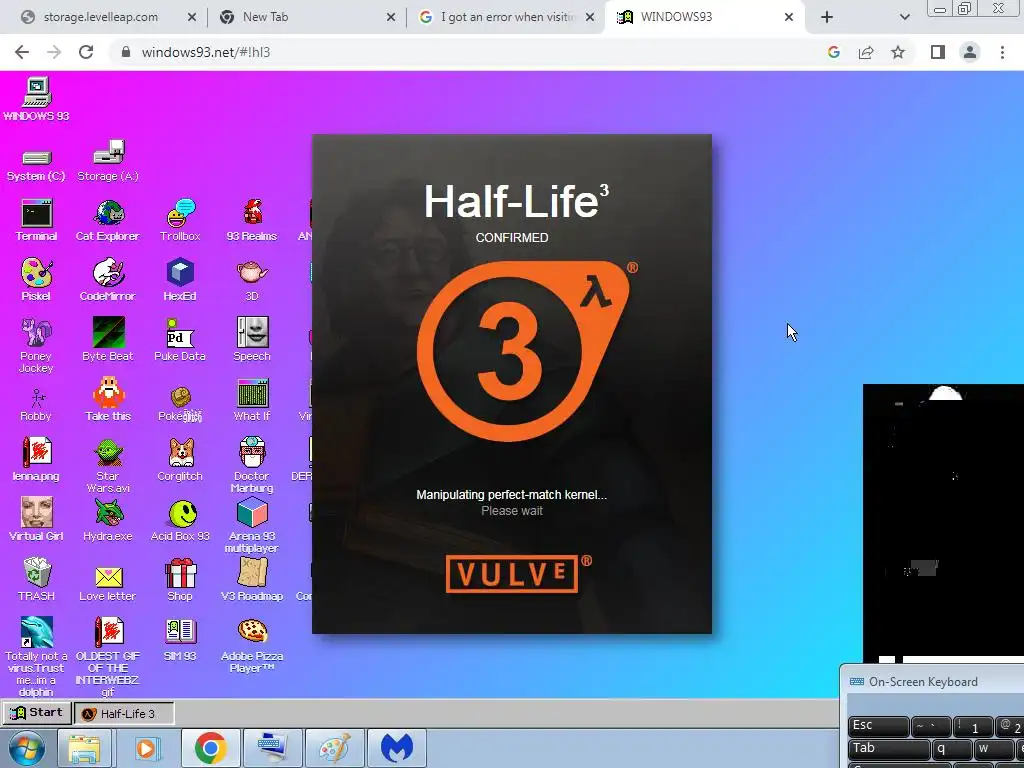Open the CodeMirror editor icon
This screenshot has height=768, width=1024.
click(108, 280)
